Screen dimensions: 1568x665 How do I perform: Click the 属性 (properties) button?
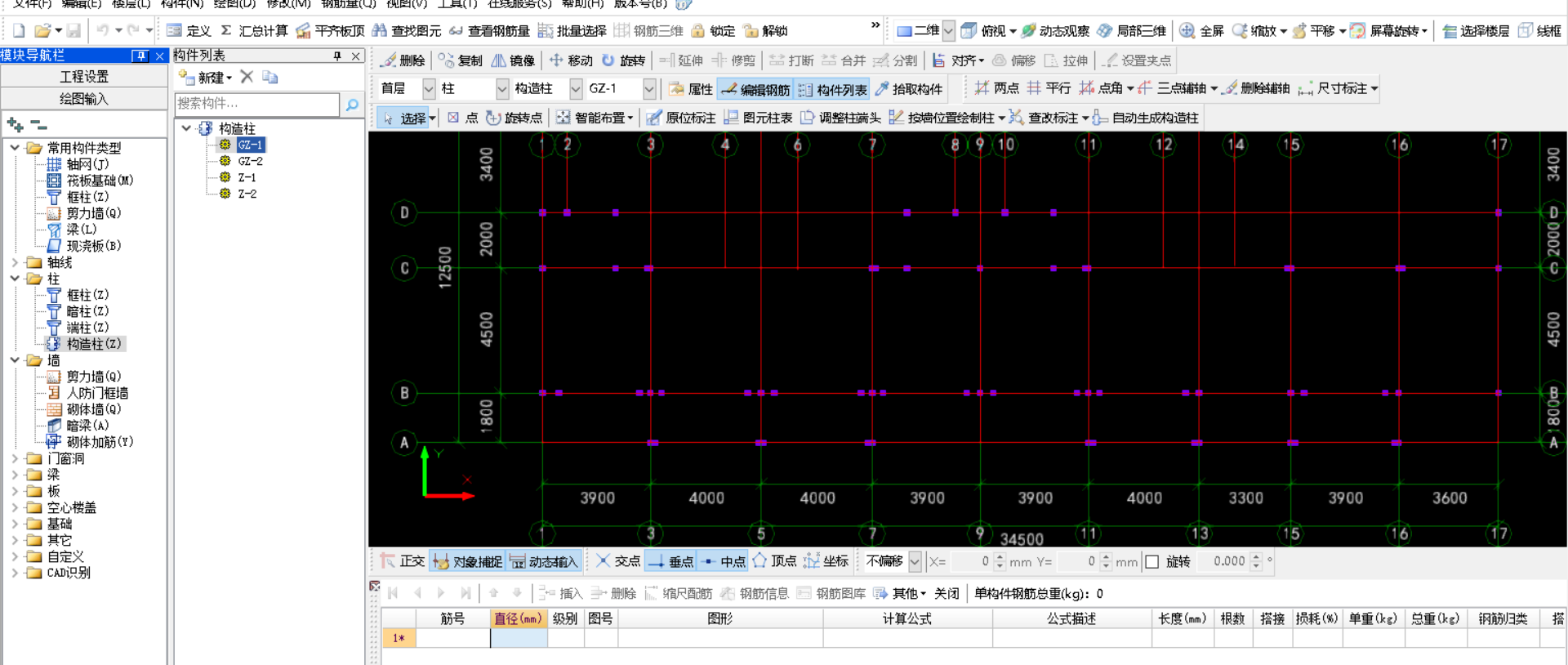691,89
